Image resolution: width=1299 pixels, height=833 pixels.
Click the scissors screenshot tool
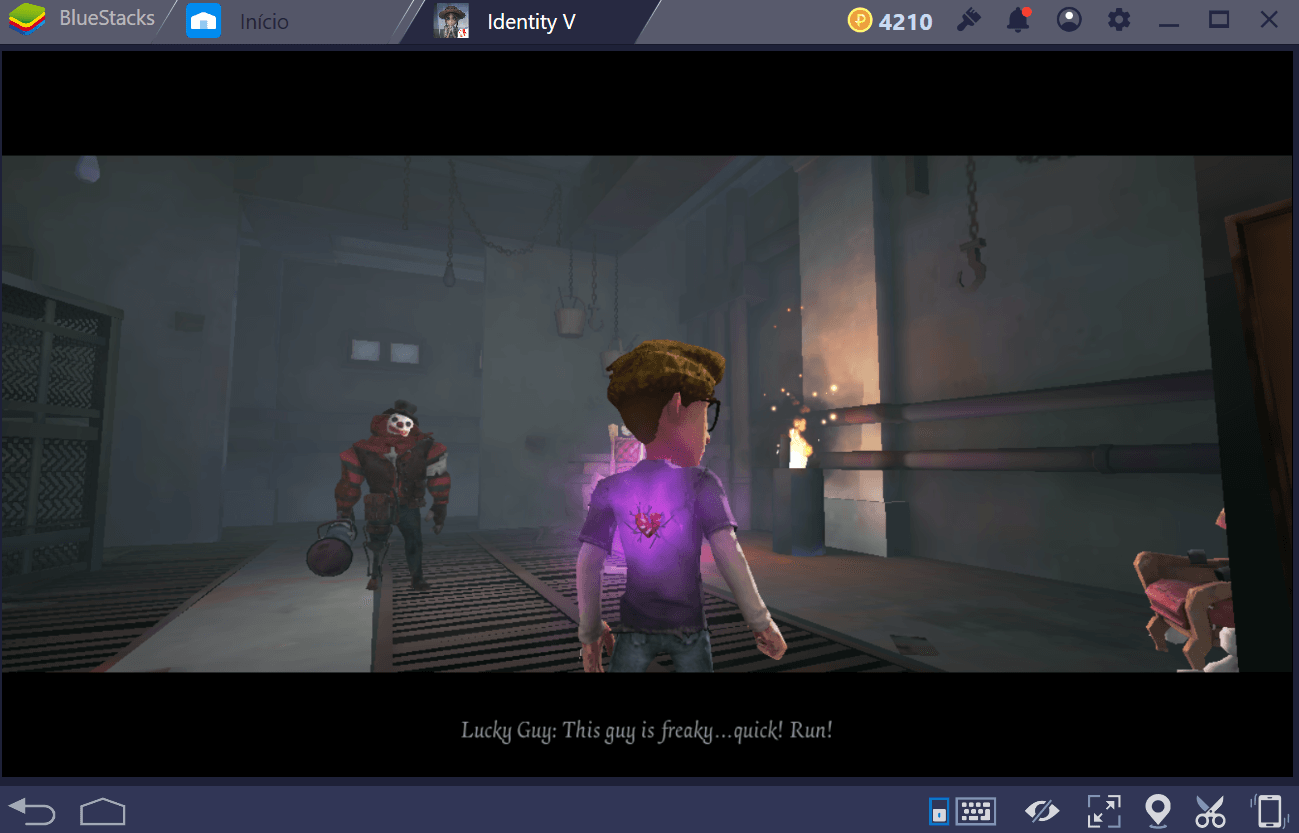pyautogui.click(x=1210, y=810)
